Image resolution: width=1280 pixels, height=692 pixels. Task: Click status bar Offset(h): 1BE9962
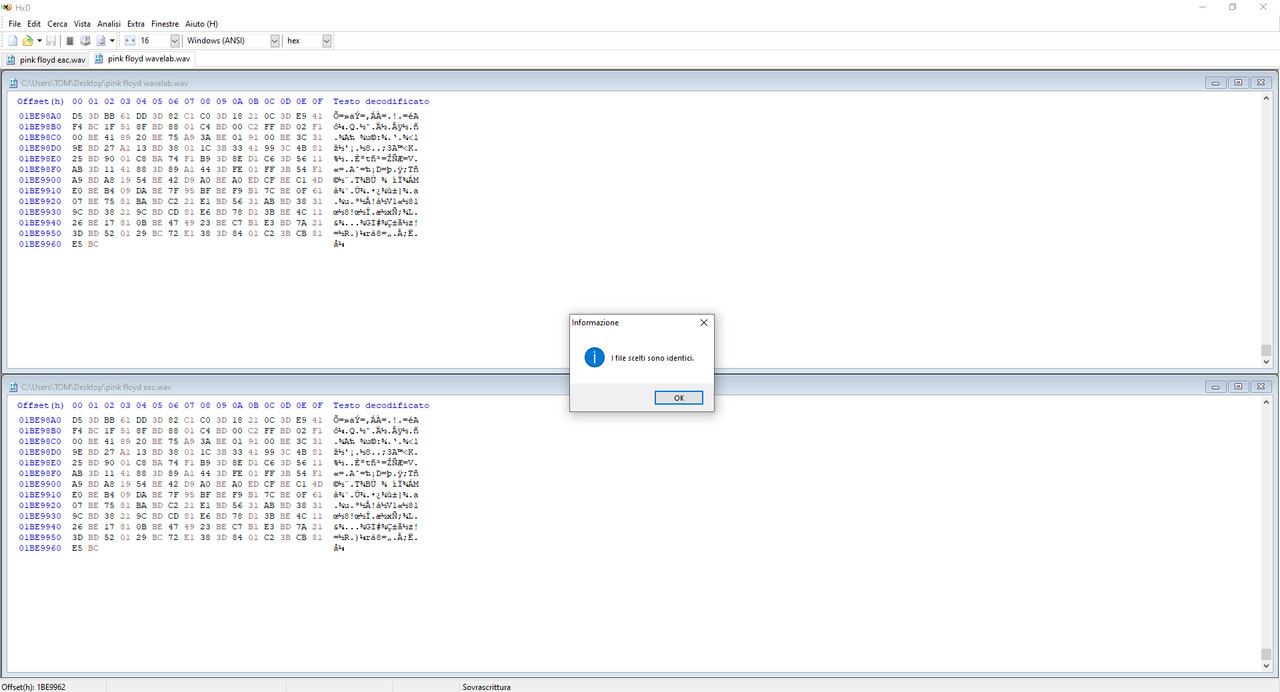pos(34,687)
